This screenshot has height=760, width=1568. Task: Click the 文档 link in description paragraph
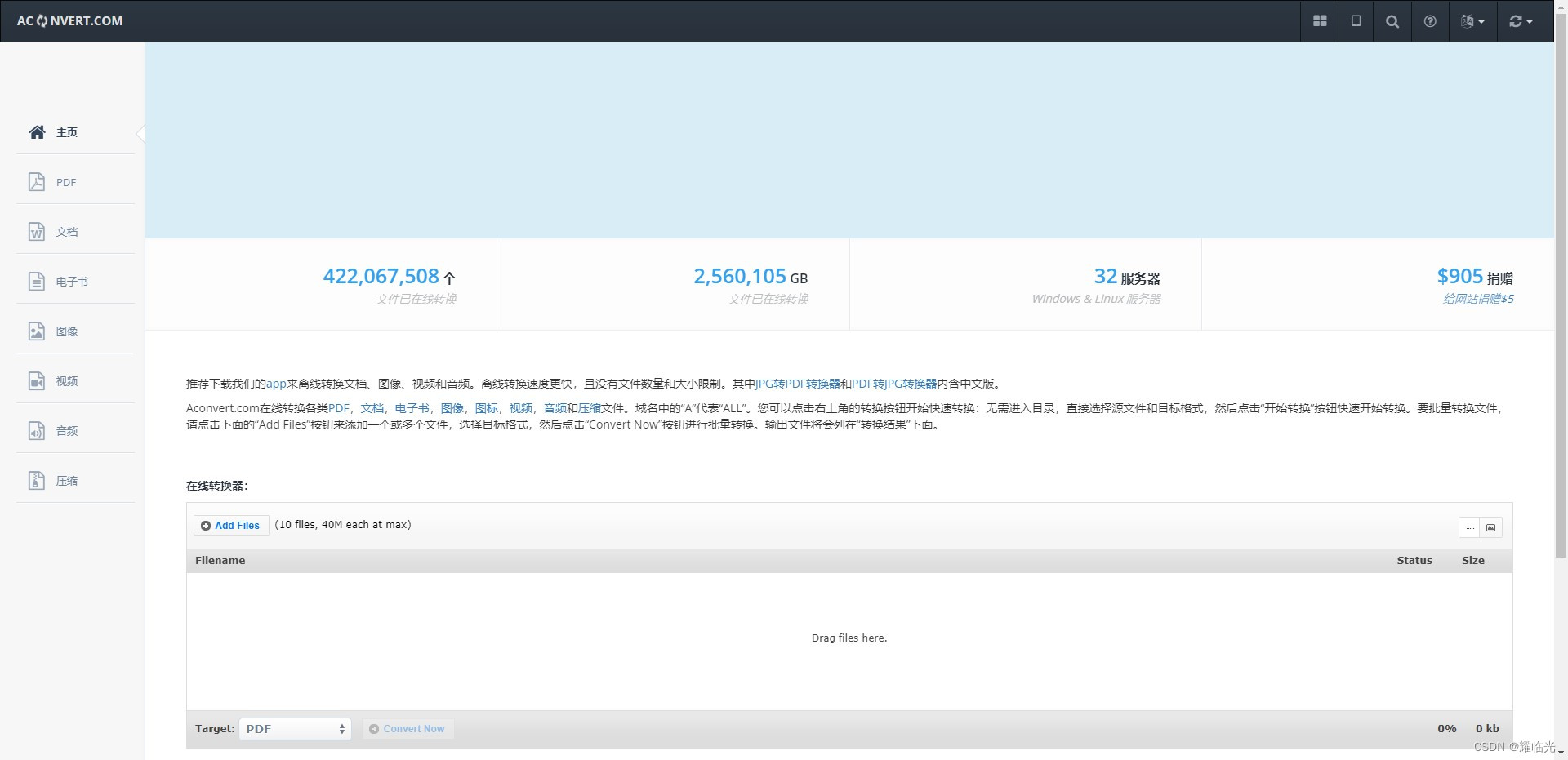[x=372, y=408]
